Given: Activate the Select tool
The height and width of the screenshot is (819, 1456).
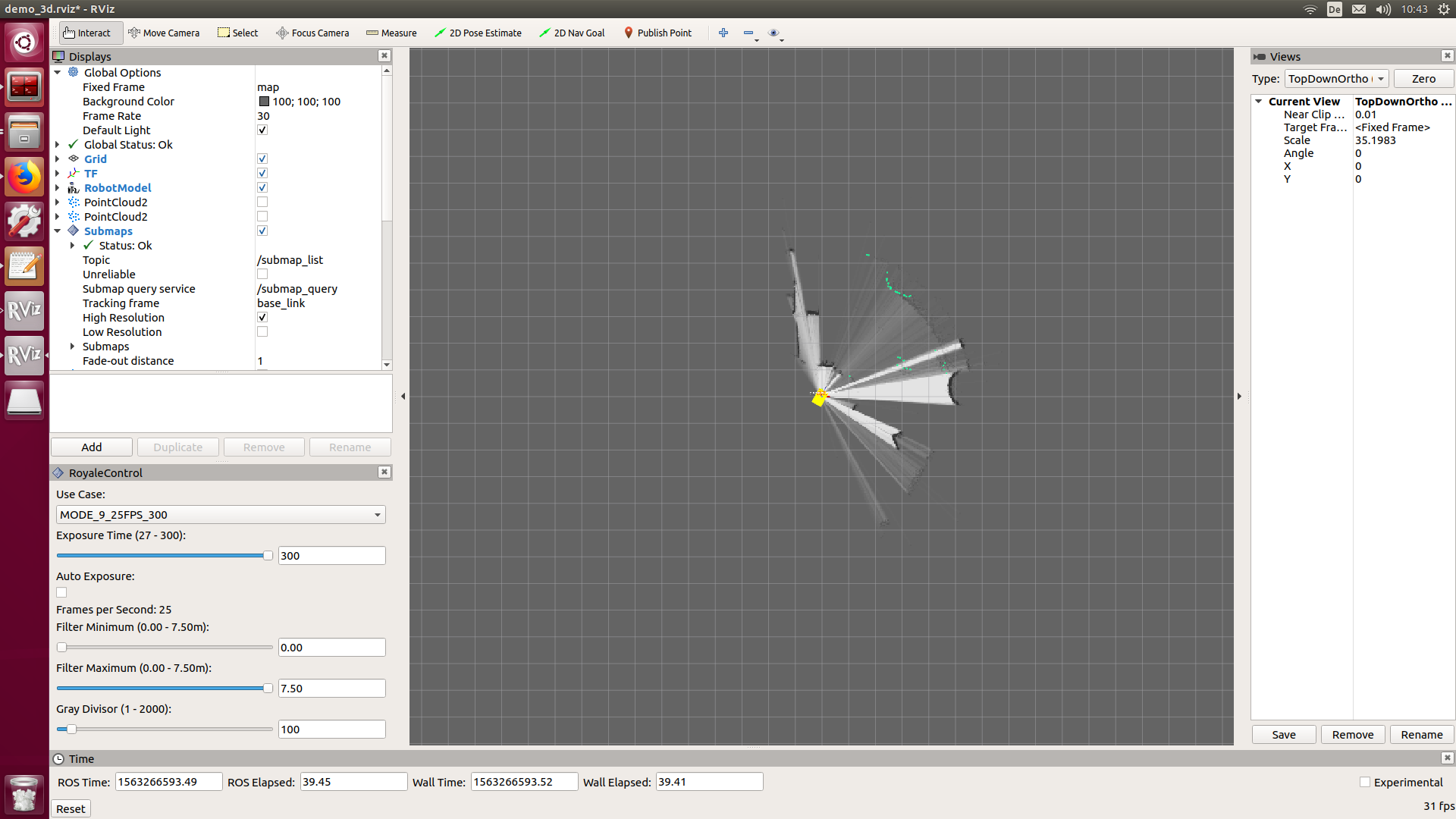Looking at the screenshot, I should pyautogui.click(x=238, y=33).
